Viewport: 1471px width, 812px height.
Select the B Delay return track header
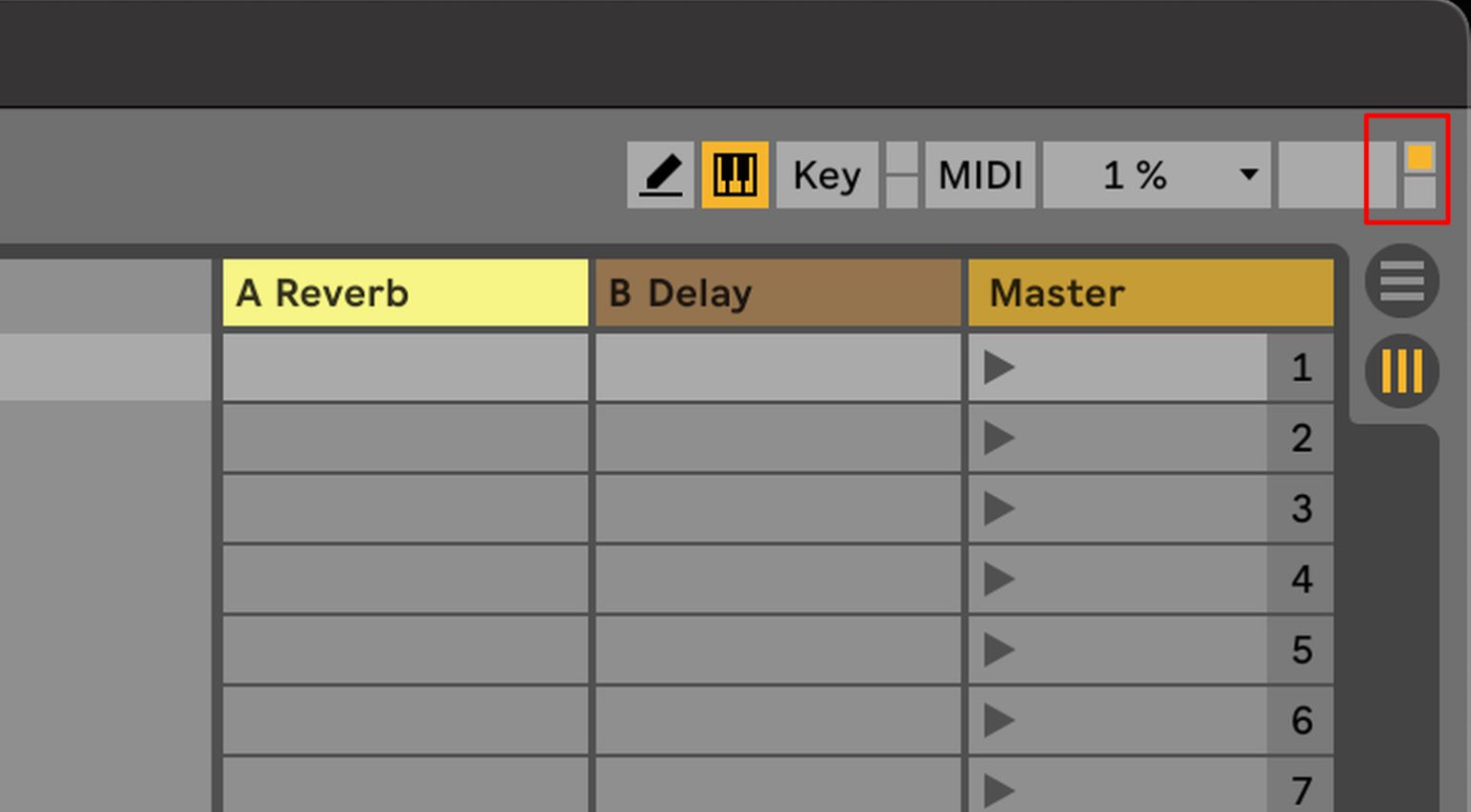click(x=776, y=293)
